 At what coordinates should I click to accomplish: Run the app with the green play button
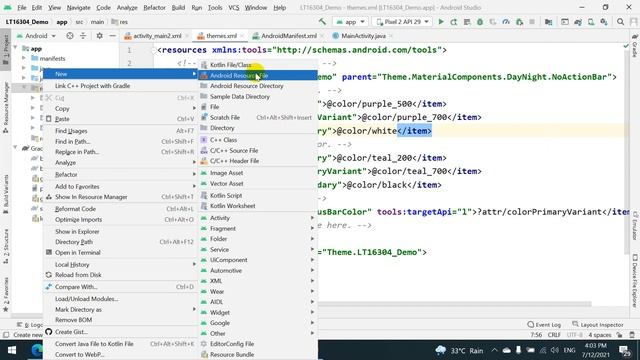pos(441,22)
